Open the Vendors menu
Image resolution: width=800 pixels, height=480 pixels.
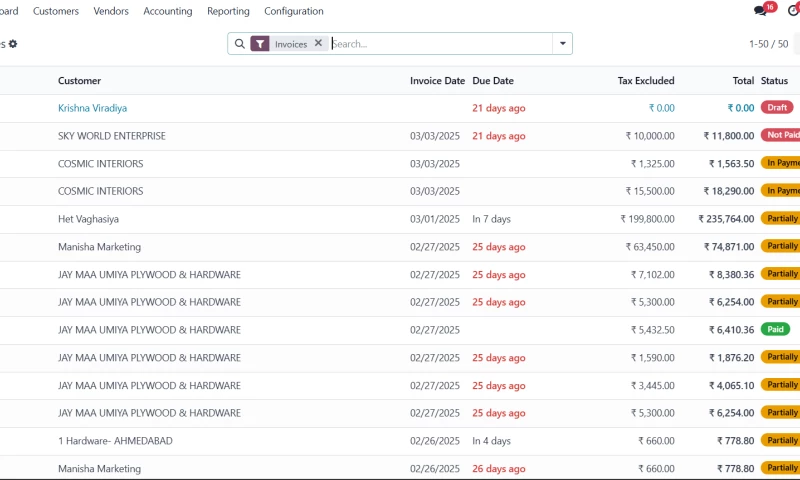111,11
